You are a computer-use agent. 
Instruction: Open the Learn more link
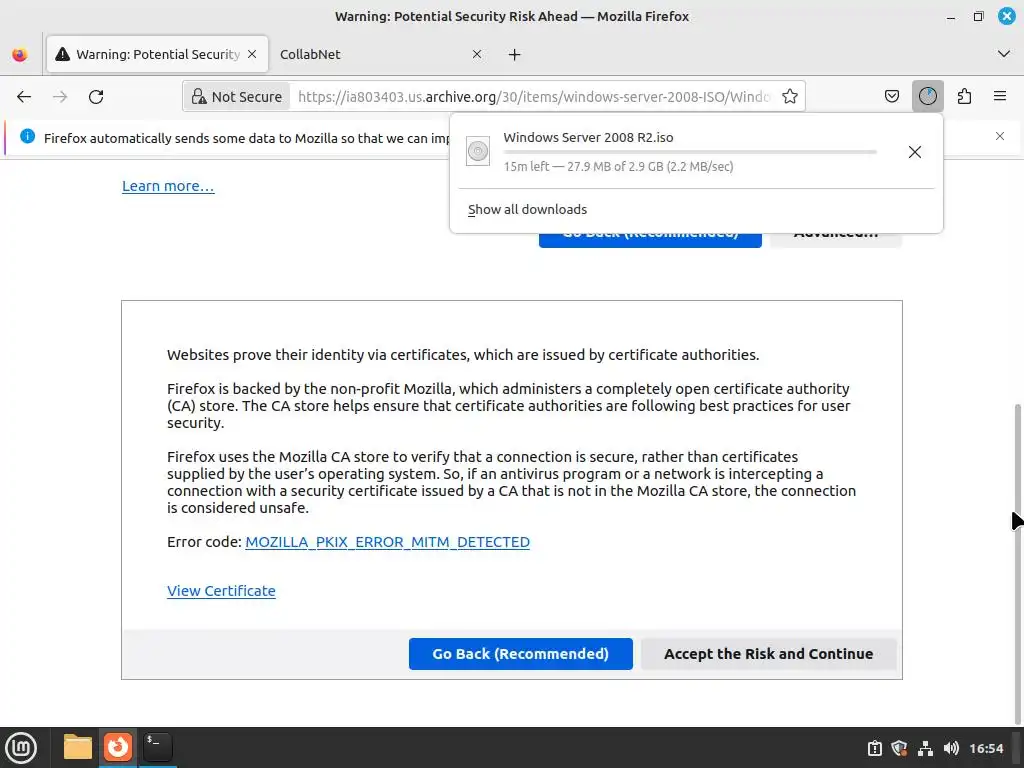[x=168, y=186]
